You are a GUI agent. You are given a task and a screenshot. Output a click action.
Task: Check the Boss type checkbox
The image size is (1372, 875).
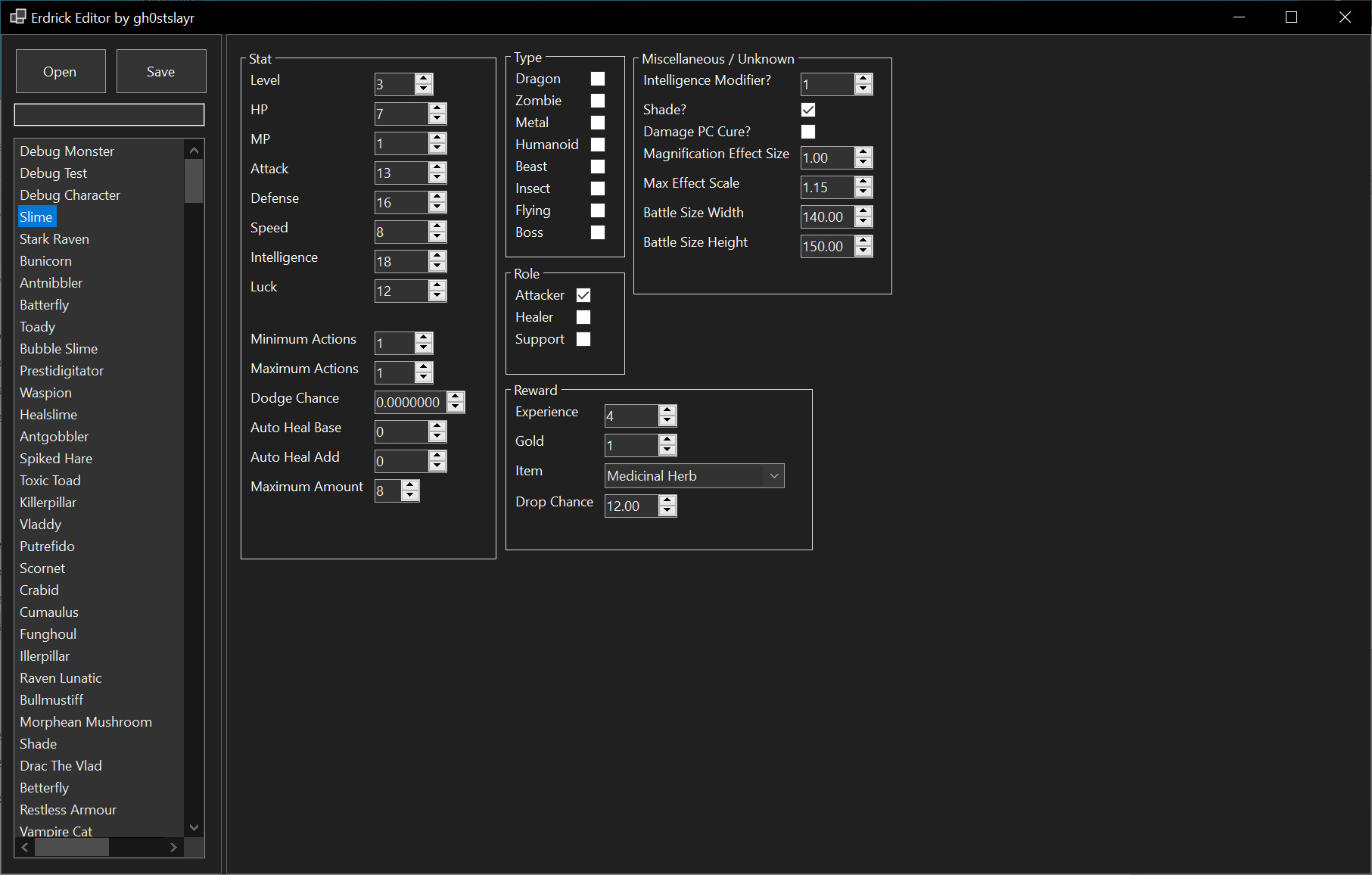(598, 232)
